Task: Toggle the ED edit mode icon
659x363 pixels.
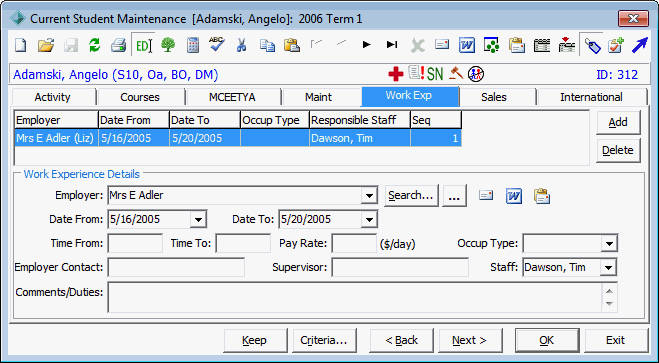Action: pos(143,45)
